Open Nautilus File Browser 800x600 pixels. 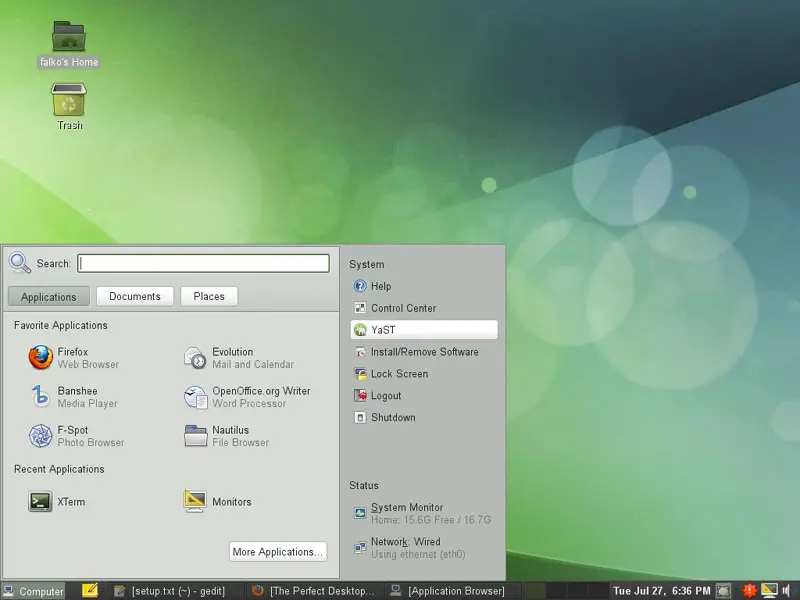click(226, 436)
